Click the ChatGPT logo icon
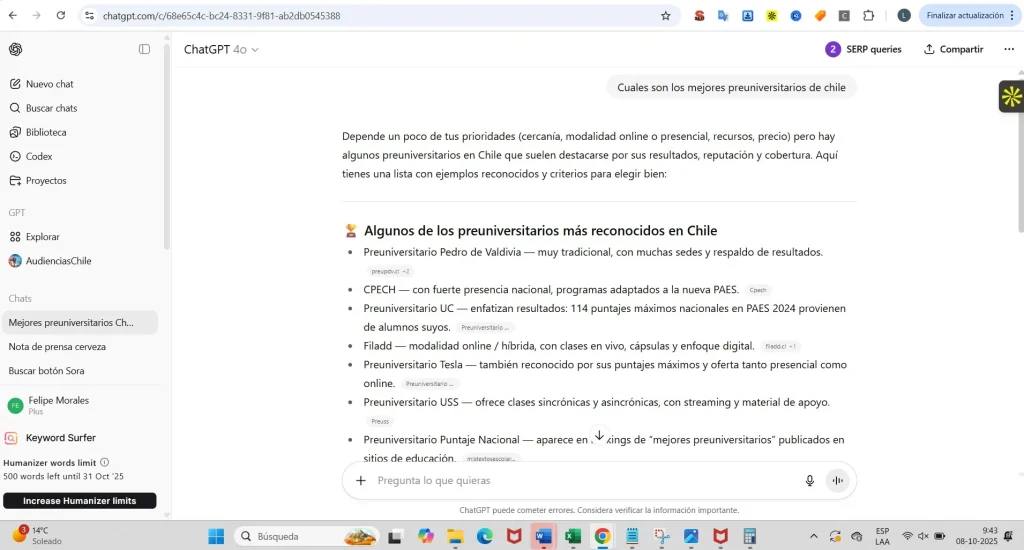This screenshot has height=550, width=1024. pos(16,49)
